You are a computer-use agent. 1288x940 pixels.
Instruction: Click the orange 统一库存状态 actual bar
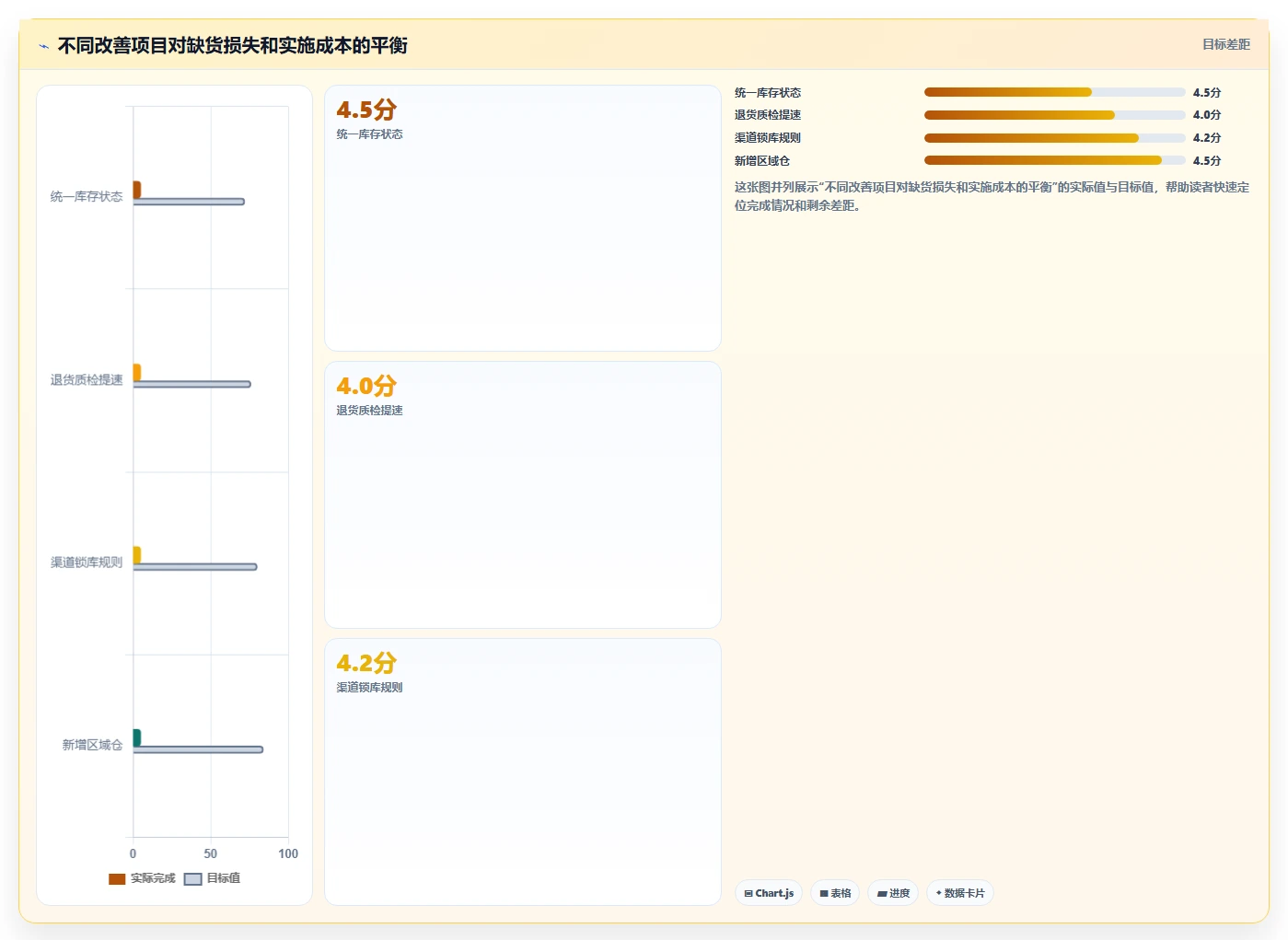click(x=137, y=190)
